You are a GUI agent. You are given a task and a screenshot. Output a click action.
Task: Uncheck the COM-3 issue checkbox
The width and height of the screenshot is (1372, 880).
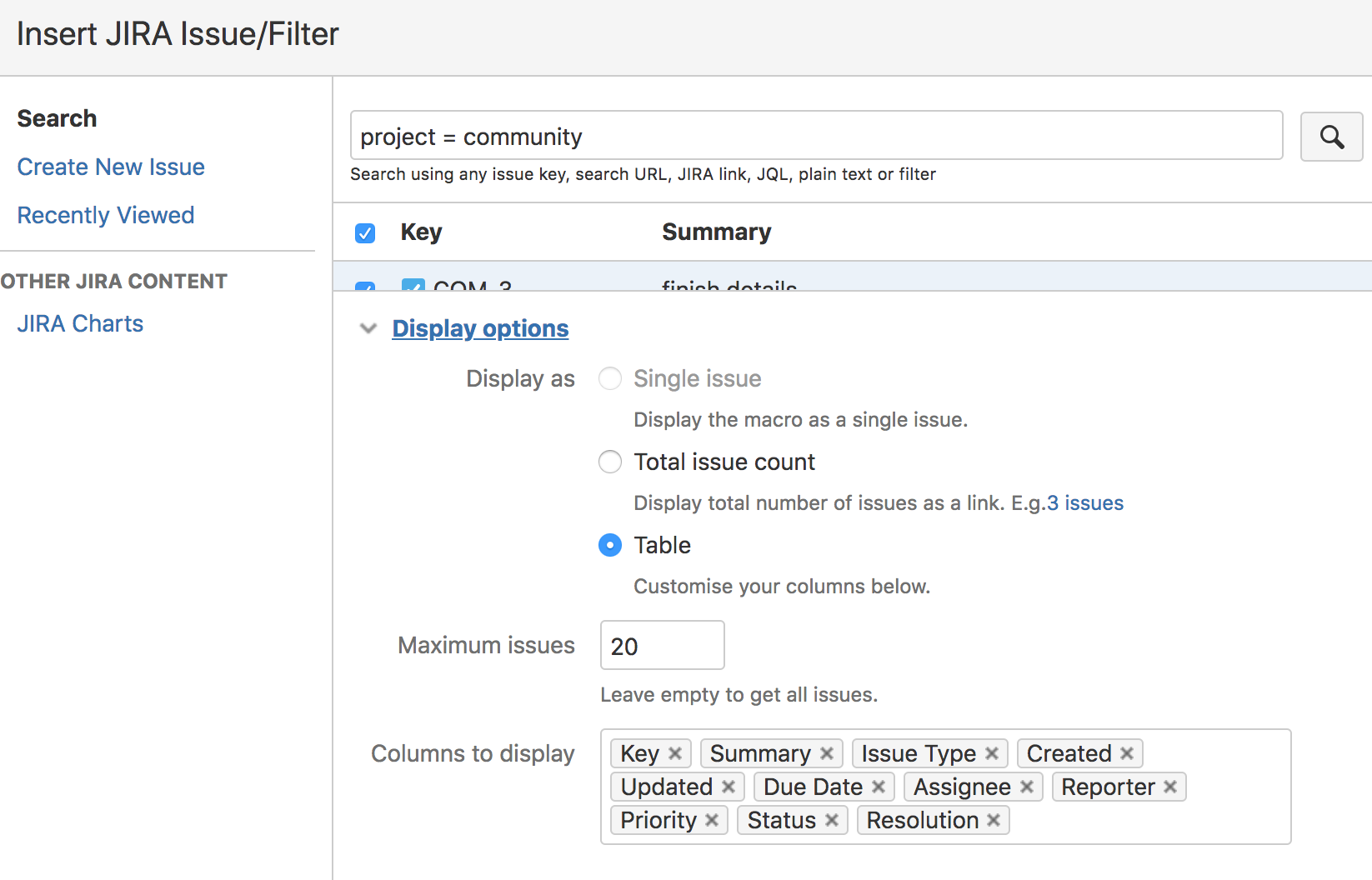[x=413, y=287]
